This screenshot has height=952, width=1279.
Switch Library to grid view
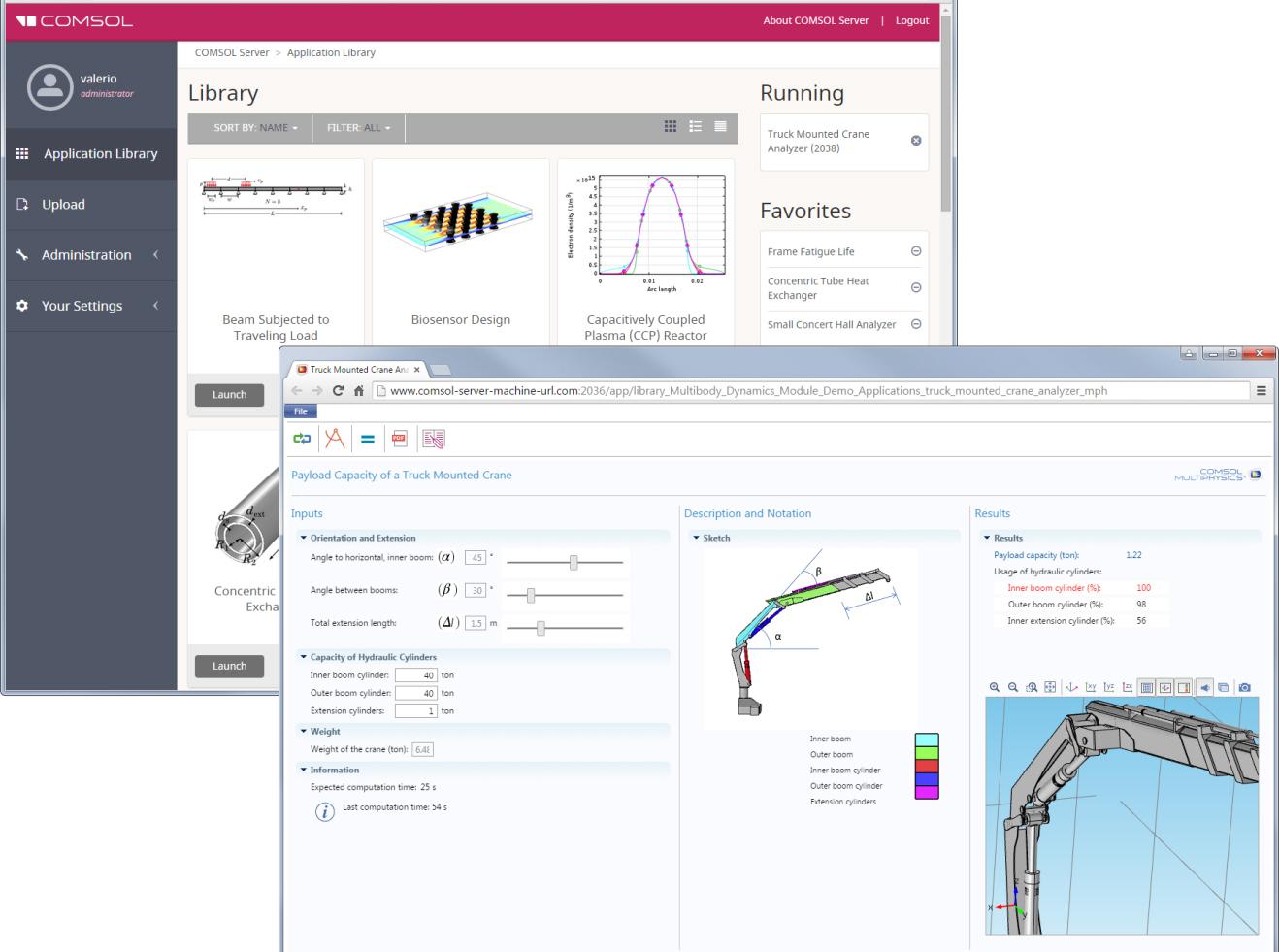tap(671, 127)
